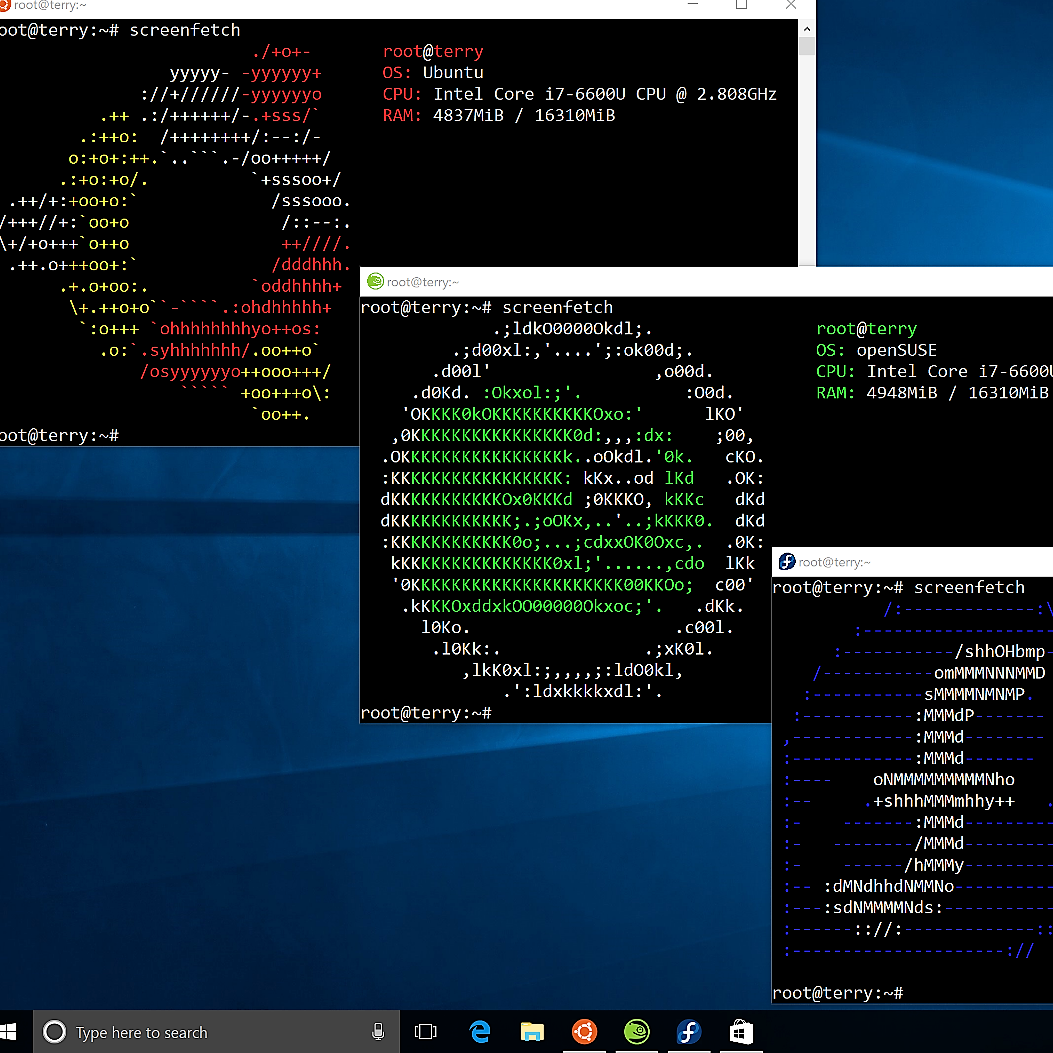1053x1053 pixels.
Task: Click 'RAM: 4948MiB / 16310MiB' in openSUSE terminal
Action: point(932,393)
